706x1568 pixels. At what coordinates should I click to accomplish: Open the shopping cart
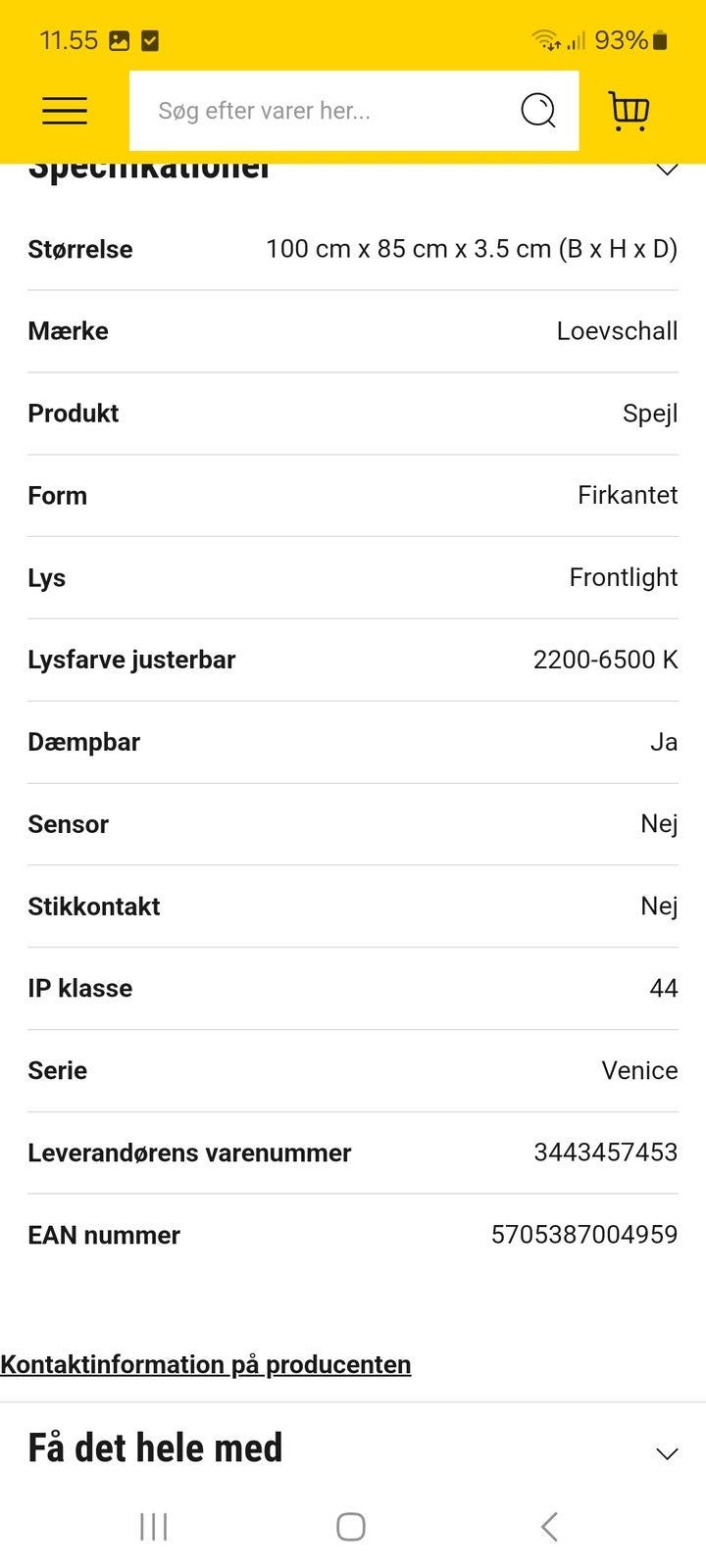click(629, 111)
